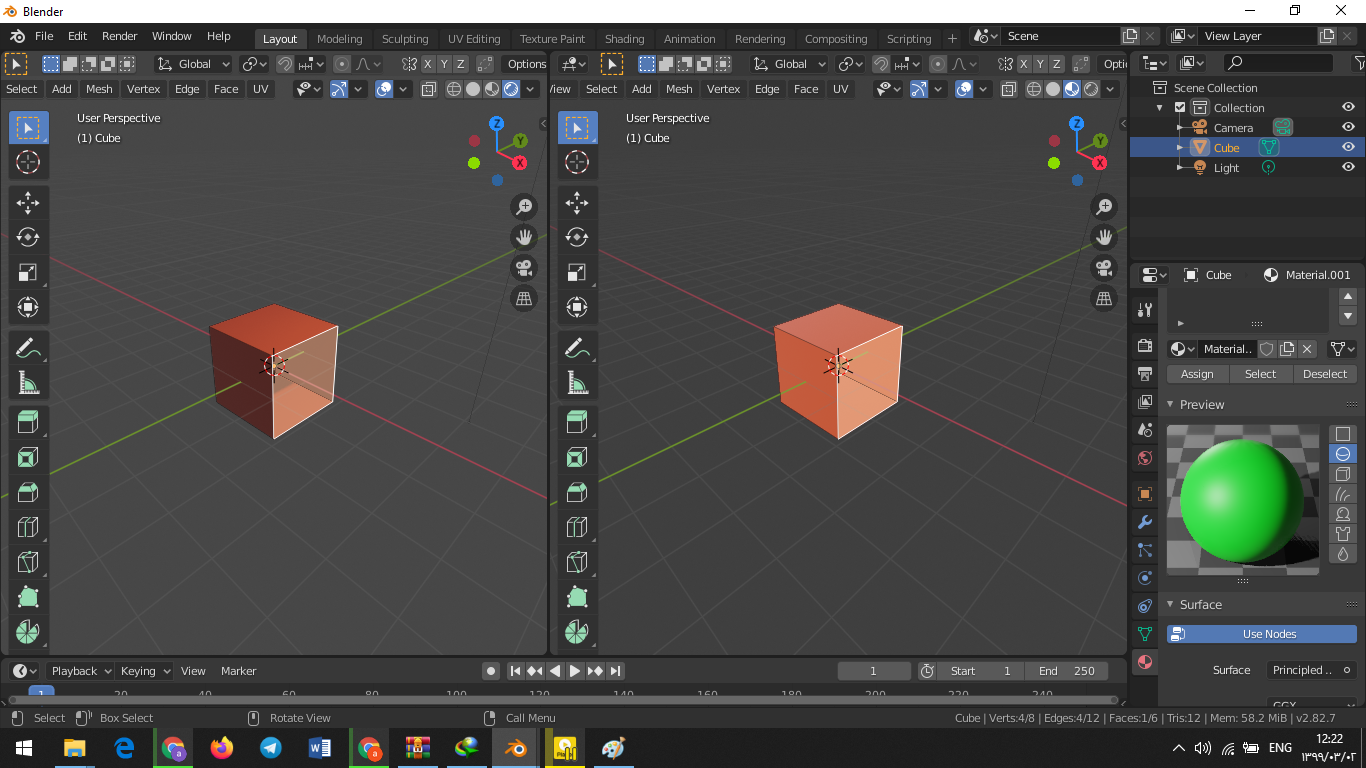Select the Knife tool in left viewport
Screen dimensions: 1366x768
pyautogui.click(x=28, y=562)
